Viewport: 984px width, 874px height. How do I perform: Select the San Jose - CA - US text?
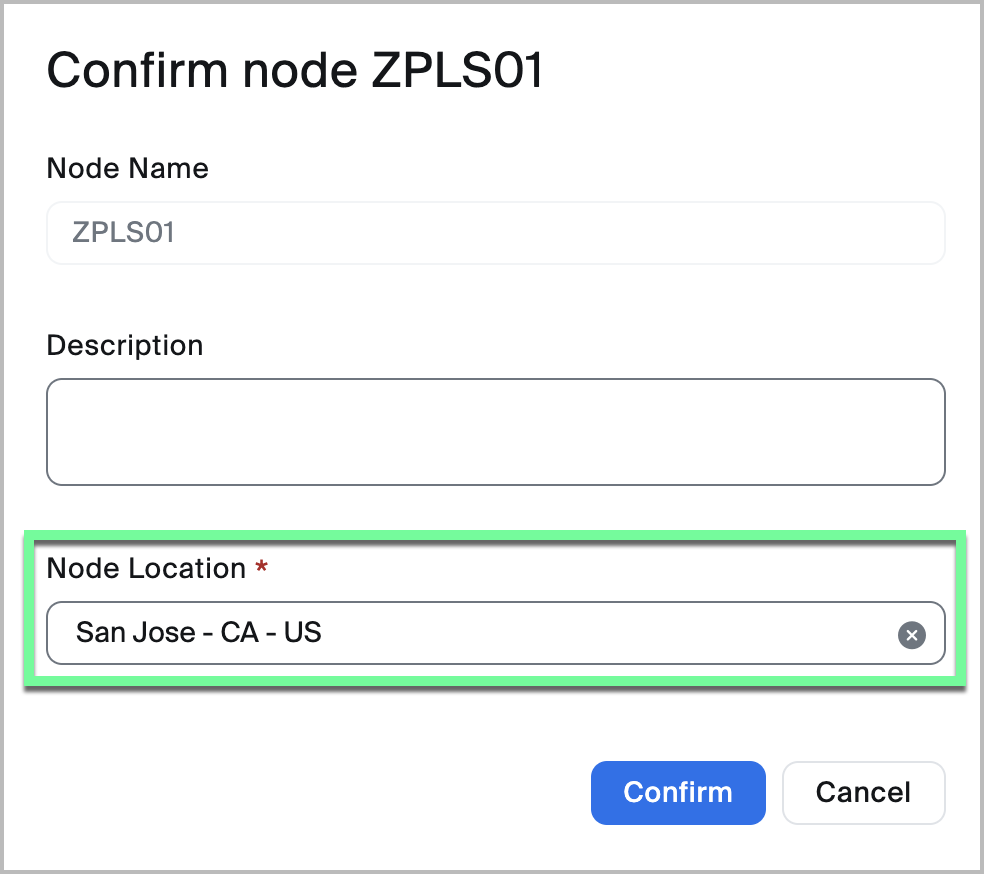tap(199, 632)
